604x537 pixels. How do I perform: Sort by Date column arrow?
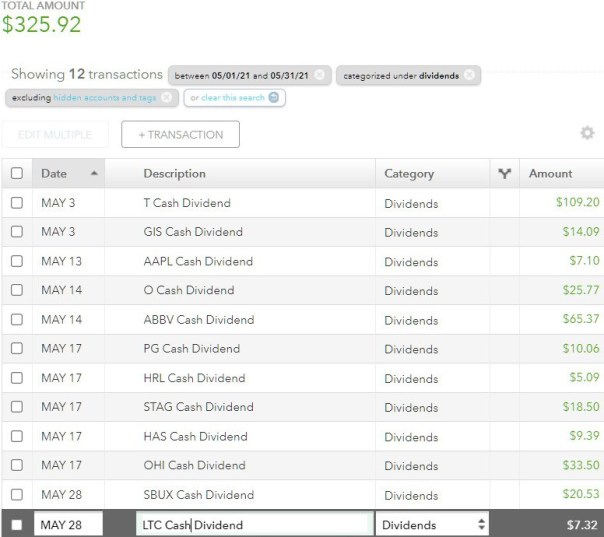click(x=95, y=174)
